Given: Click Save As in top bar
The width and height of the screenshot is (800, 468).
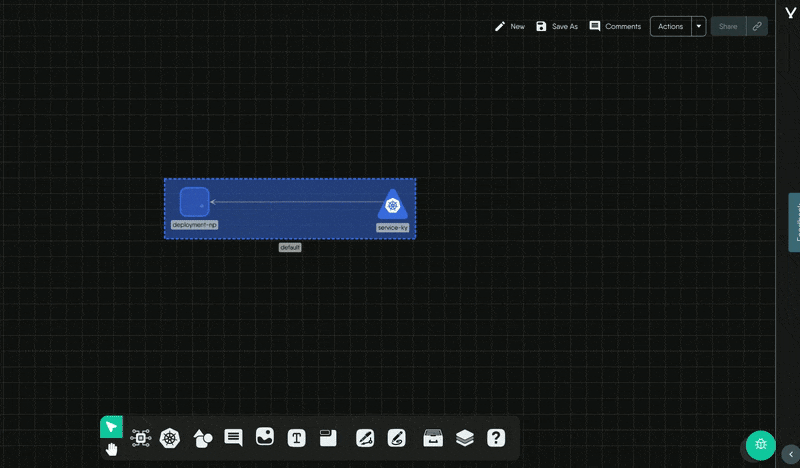Looking at the screenshot, I should tap(557, 26).
